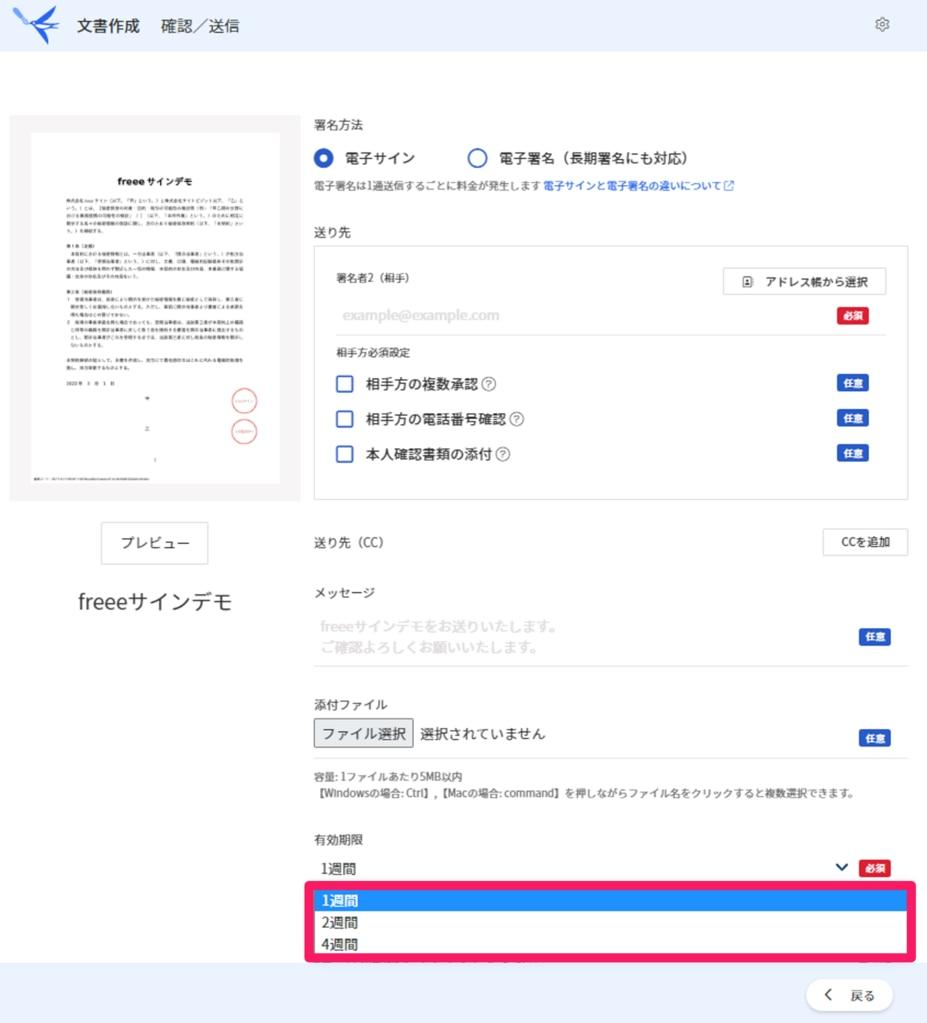Click the 任意 badge beside ファイル選択
Viewport: 927px width, 1023px height.
pyautogui.click(x=875, y=738)
